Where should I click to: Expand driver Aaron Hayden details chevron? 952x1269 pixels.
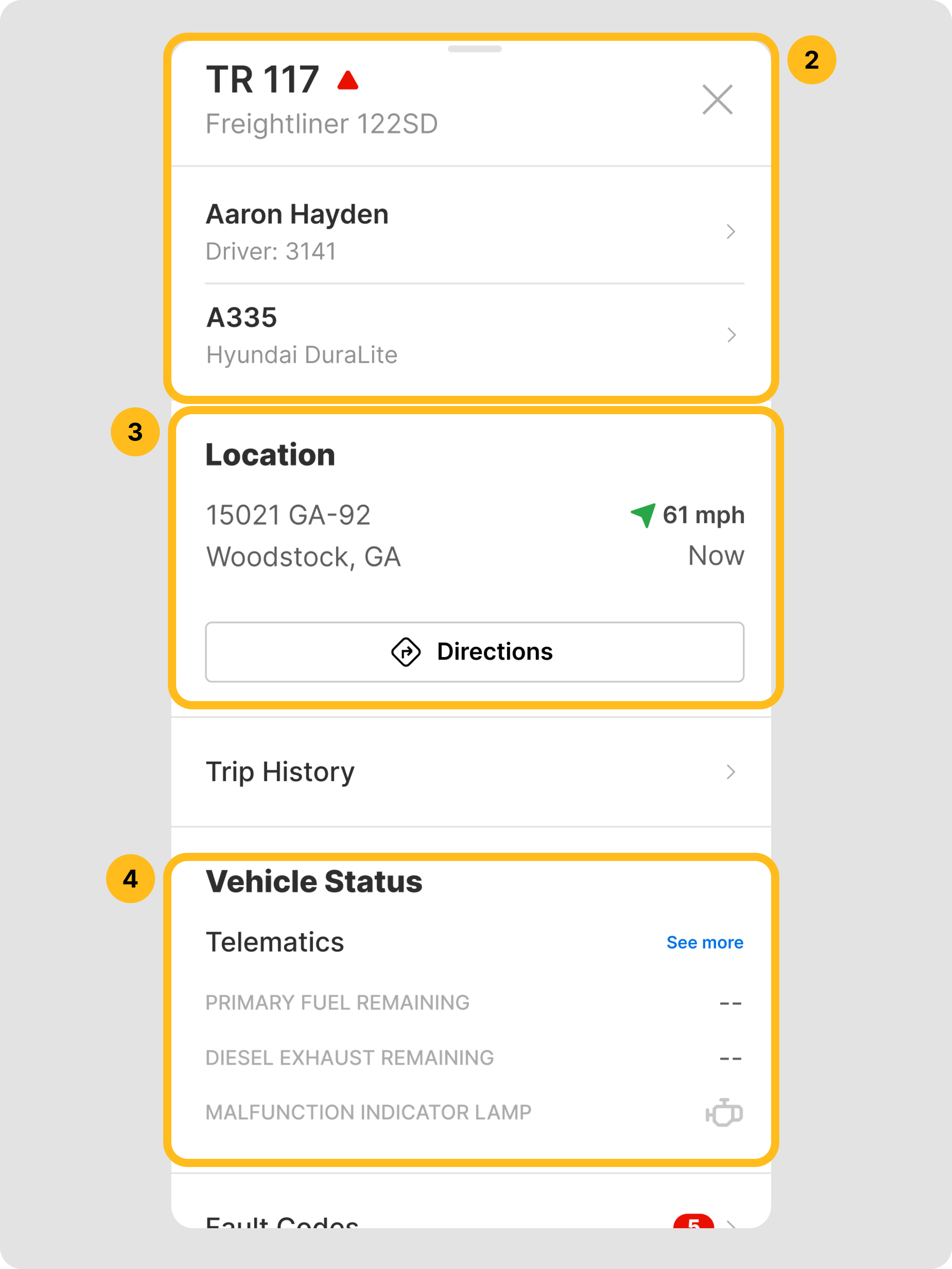pyautogui.click(x=731, y=232)
